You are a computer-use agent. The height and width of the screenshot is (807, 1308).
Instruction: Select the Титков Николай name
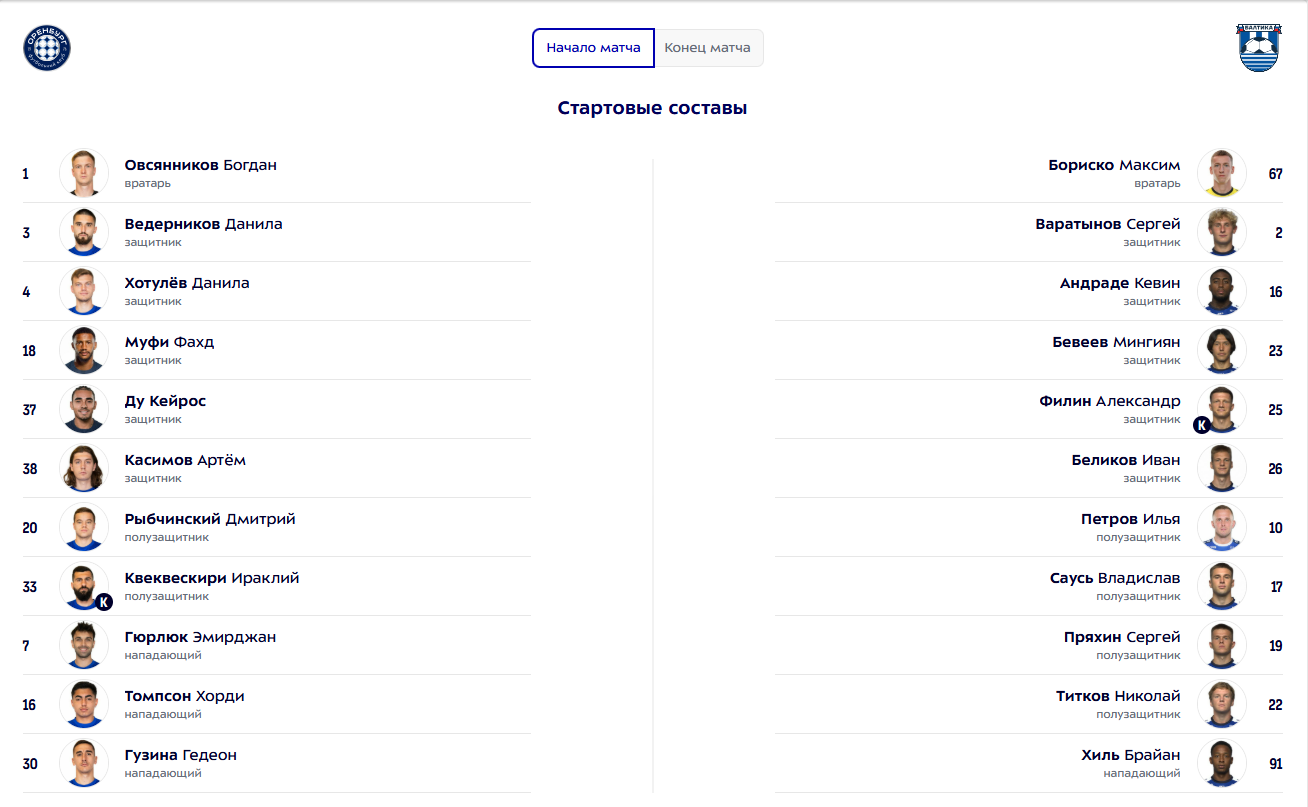[x=1118, y=696]
